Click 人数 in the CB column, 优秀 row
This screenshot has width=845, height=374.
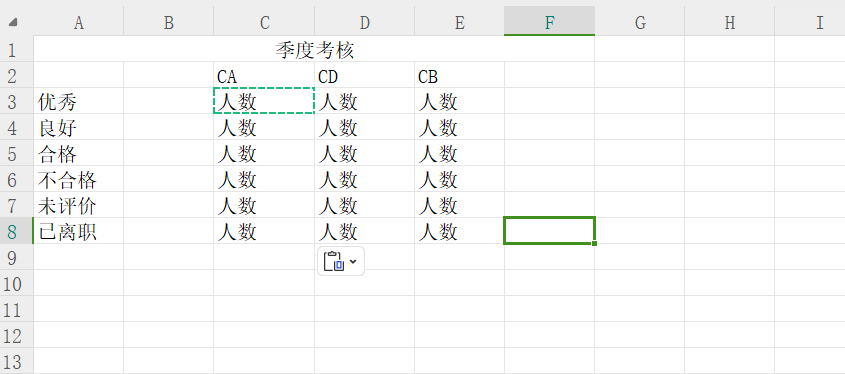click(x=460, y=101)
